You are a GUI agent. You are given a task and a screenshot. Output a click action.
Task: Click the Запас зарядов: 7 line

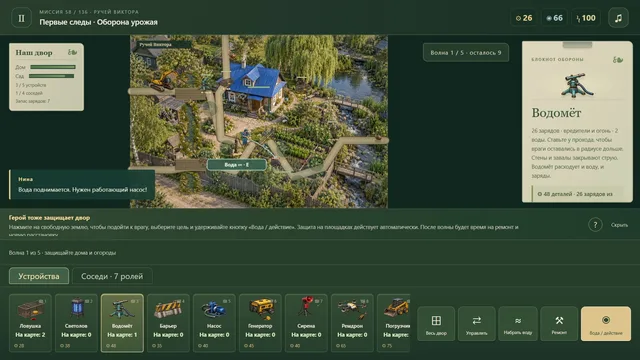(33, 101)
